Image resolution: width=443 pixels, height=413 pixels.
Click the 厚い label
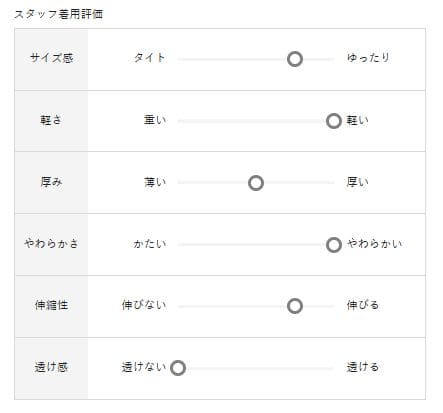(357, 182)
